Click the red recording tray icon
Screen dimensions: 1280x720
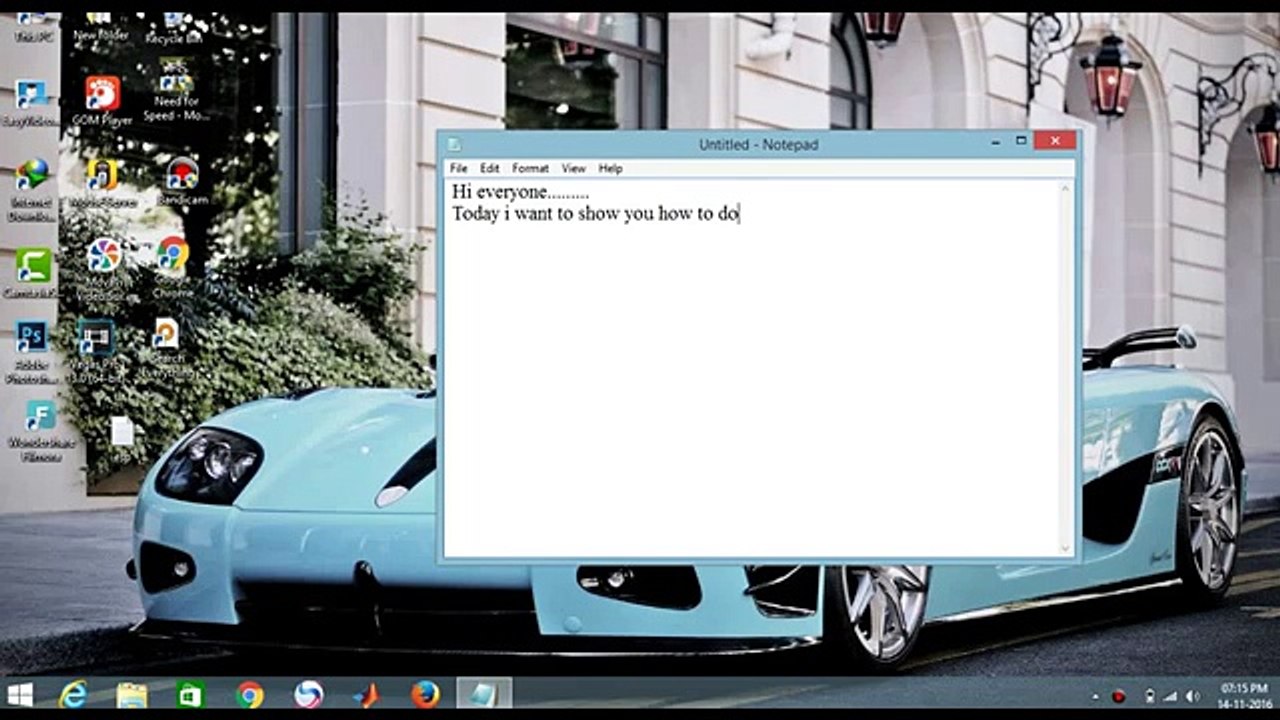point(1119,696)
